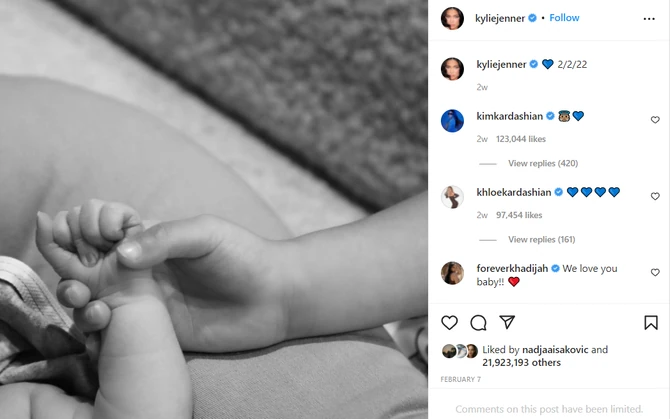Open the three-dot more options menu

(x=649, y=19)
